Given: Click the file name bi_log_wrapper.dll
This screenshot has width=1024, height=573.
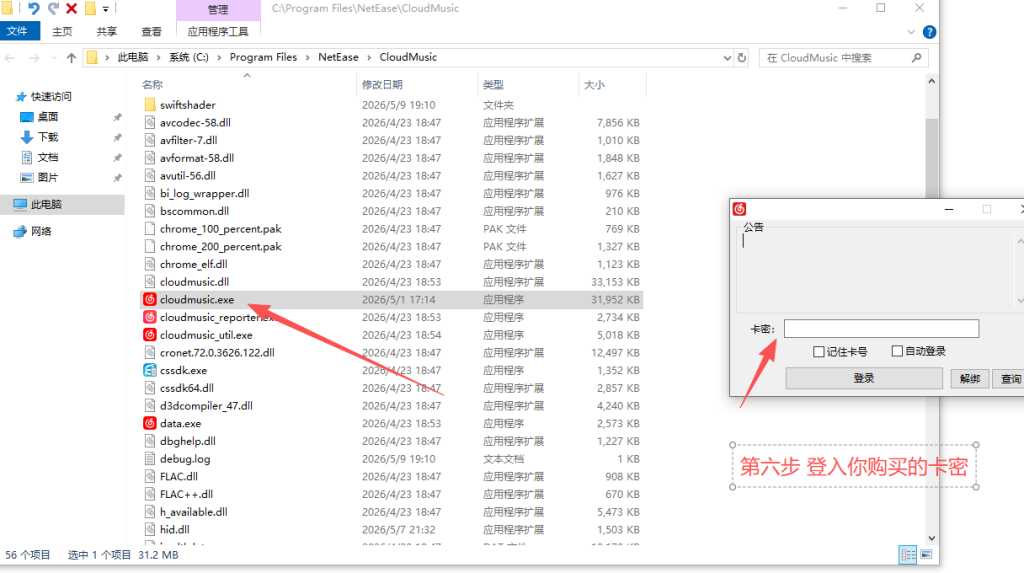Looking at the screenshot, I should tap(204, 193).
